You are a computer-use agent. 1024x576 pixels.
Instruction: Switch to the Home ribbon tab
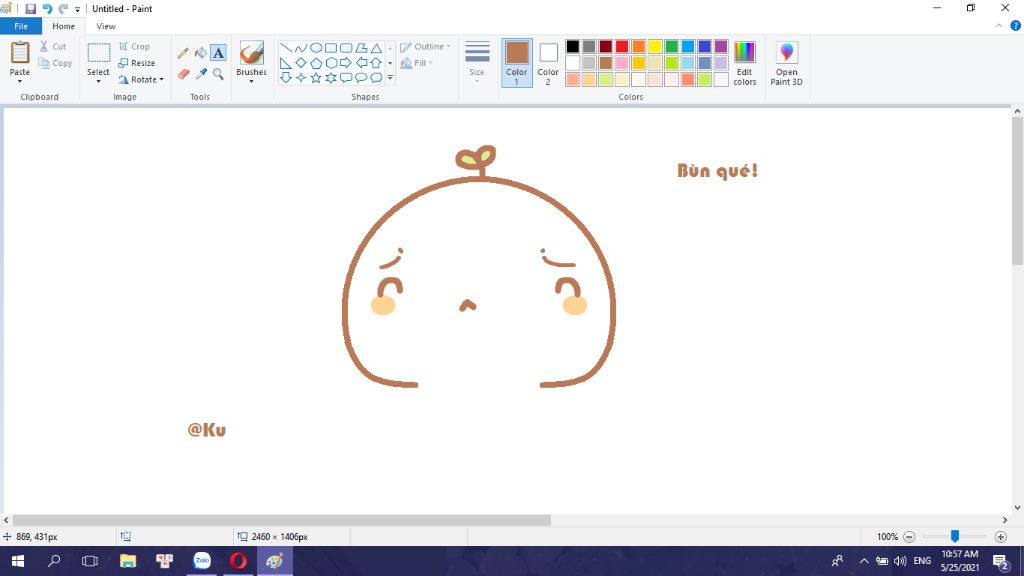63,26
